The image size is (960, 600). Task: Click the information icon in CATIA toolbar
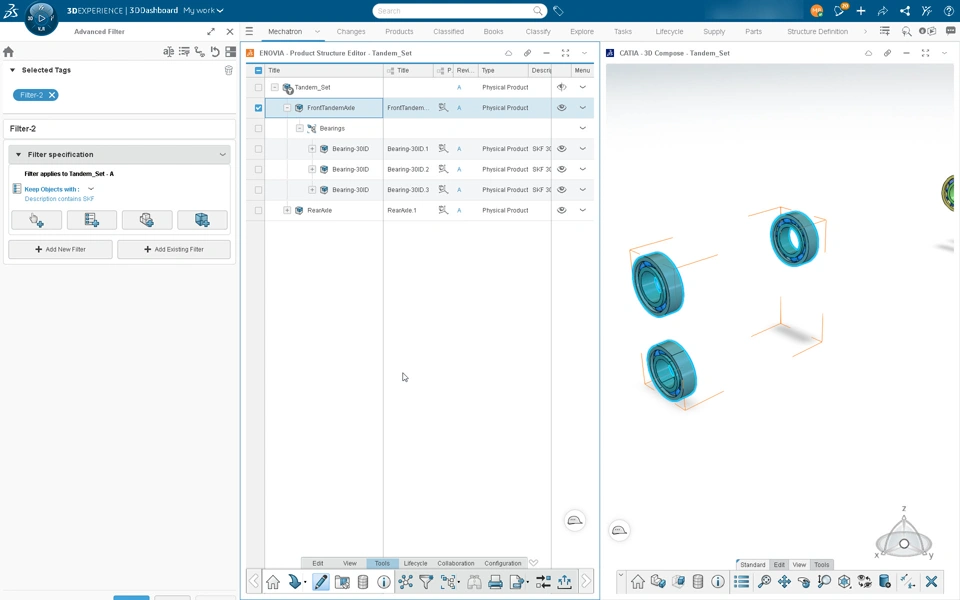click(x=718, y=582)
